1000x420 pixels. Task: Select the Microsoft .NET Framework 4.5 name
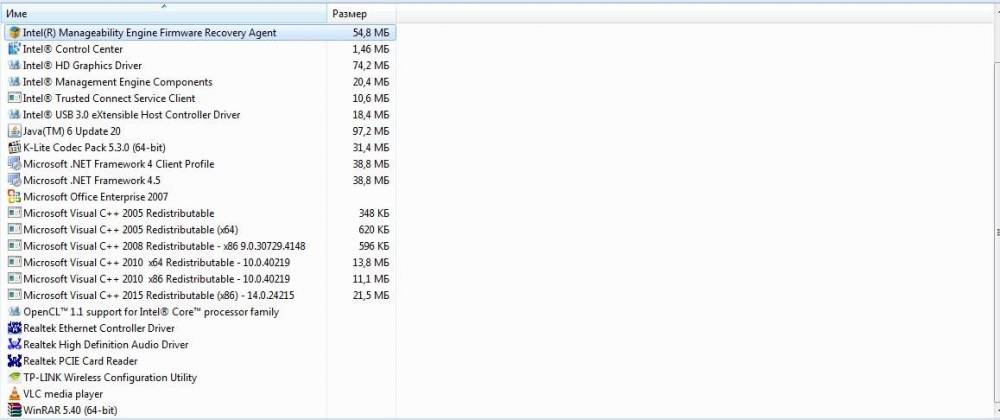click(91, 180)
